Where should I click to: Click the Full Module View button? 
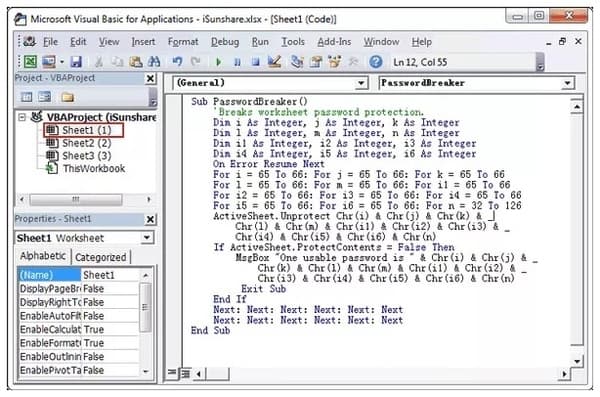186,372
